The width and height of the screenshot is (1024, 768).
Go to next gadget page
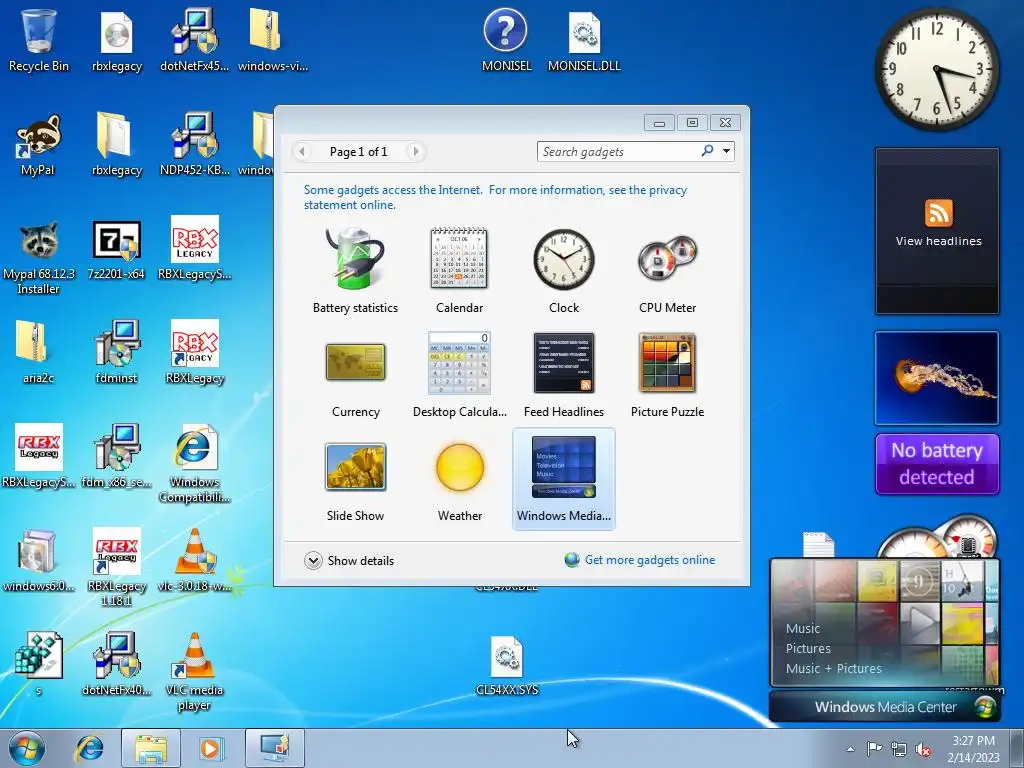coord(415,152)
